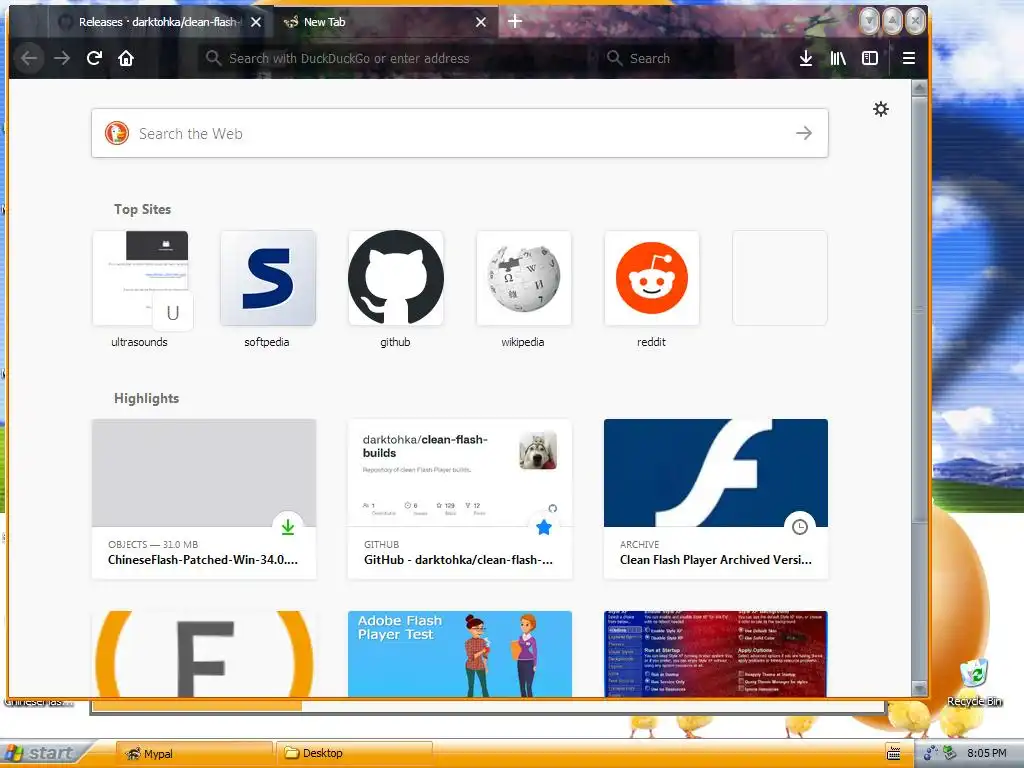The height and width of the screenshot is (768, 1024).
Task: Open GitHub darktohka/clean-flash highlight card
Action: tap(460, 499)
